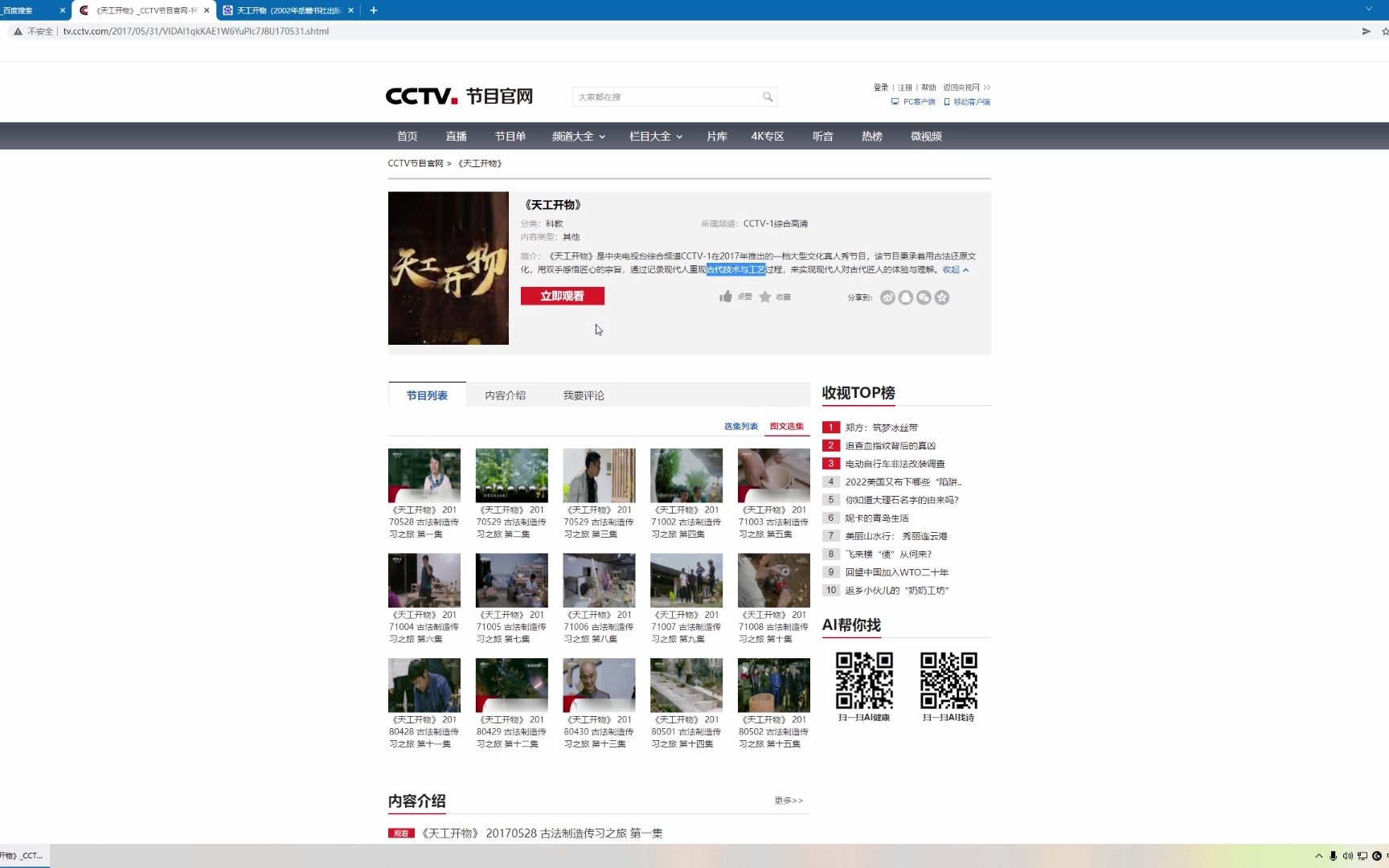Open episode 第十二集 thumbnail
1389x868 pixels.
pos(512,686)
